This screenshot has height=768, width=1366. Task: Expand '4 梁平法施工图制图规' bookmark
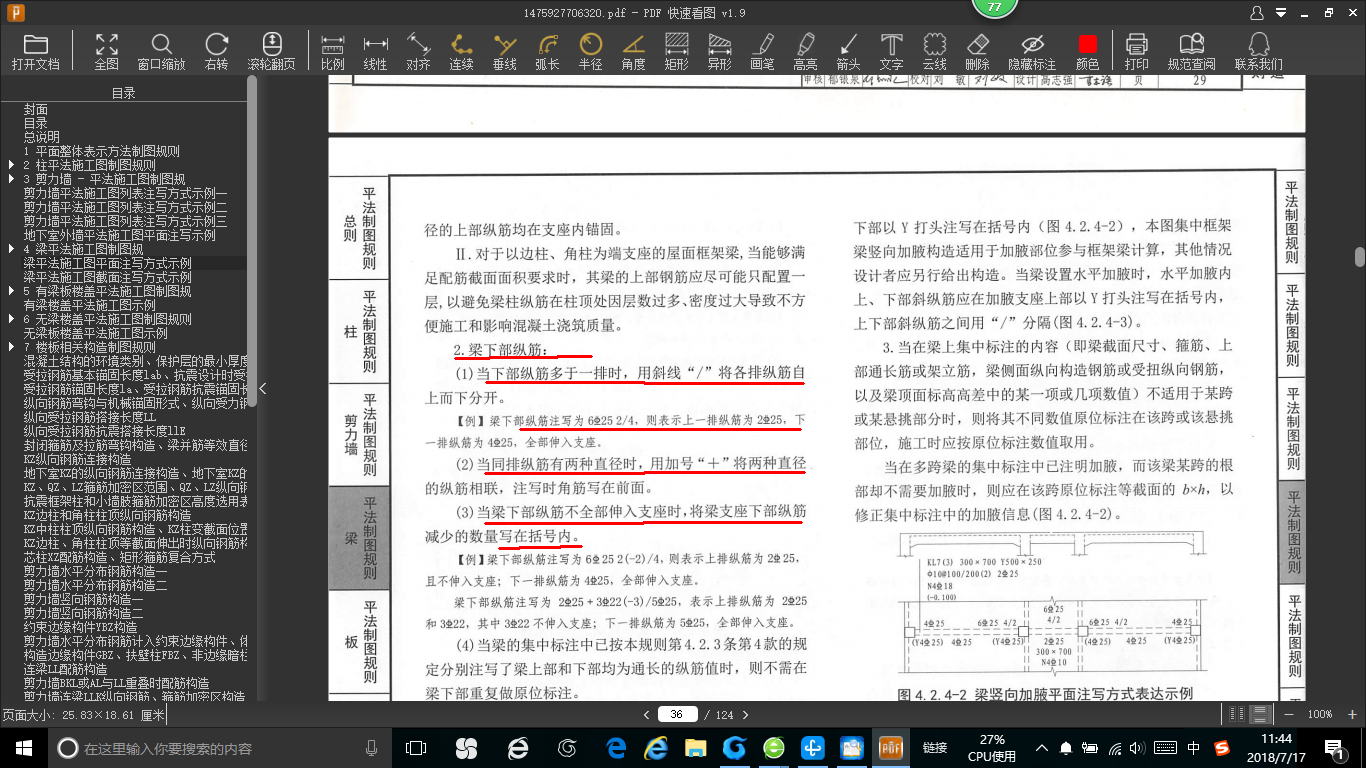point(11,249)
